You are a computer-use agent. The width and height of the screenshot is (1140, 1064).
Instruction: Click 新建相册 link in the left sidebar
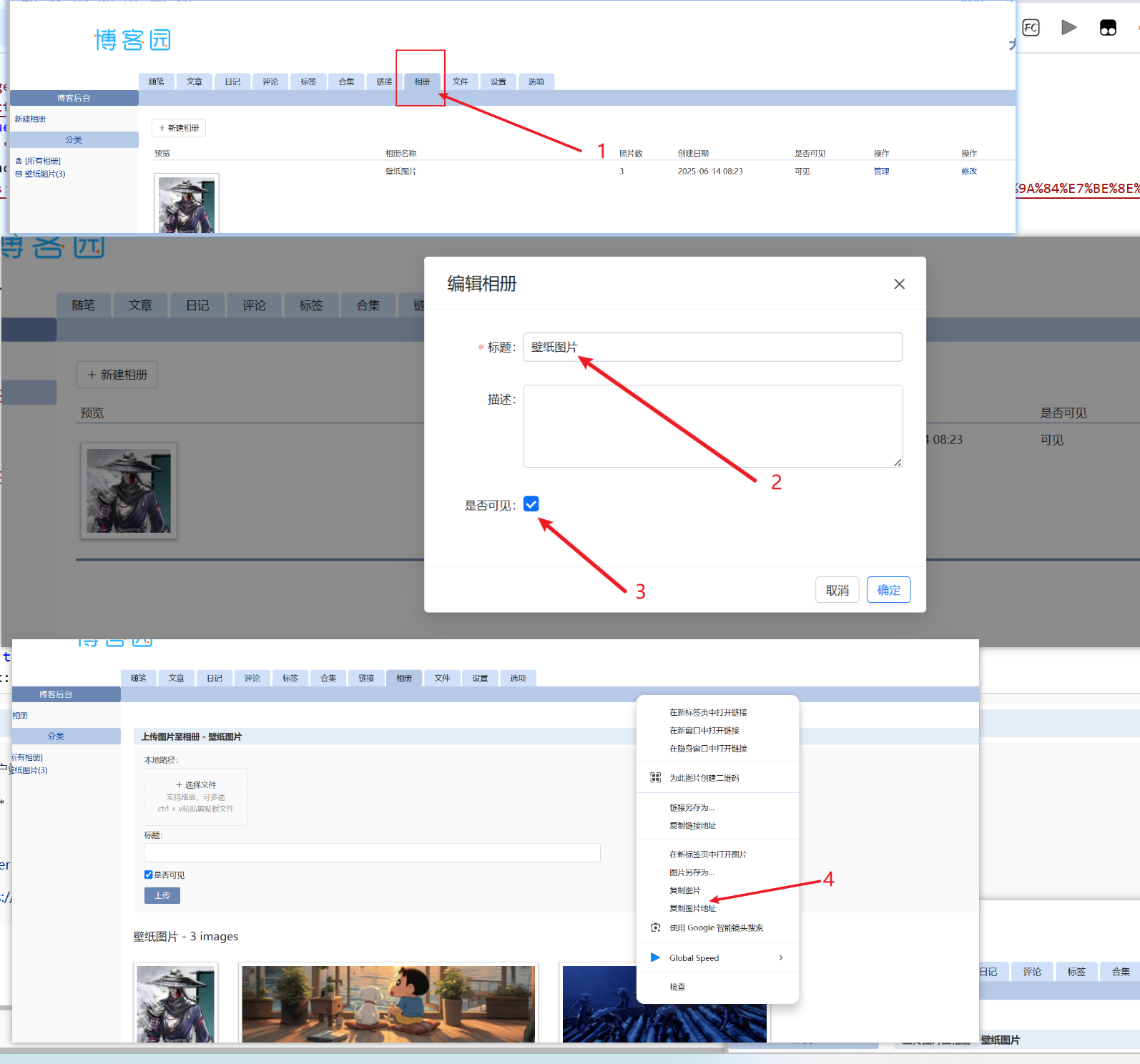(x=30, y=119)
